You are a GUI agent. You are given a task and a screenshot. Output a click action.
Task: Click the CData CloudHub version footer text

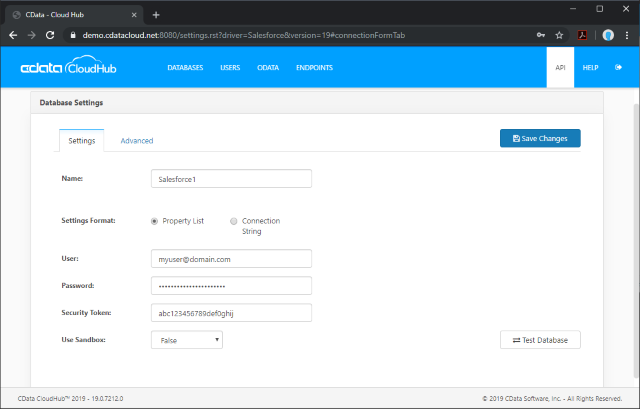click(70, 398)
